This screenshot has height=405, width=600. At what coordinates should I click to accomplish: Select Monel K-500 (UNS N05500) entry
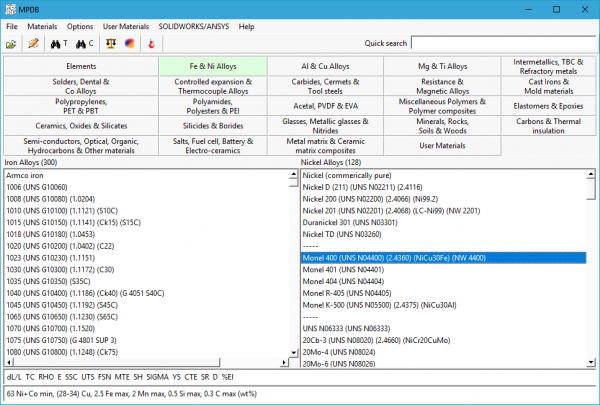pos(443,305)
